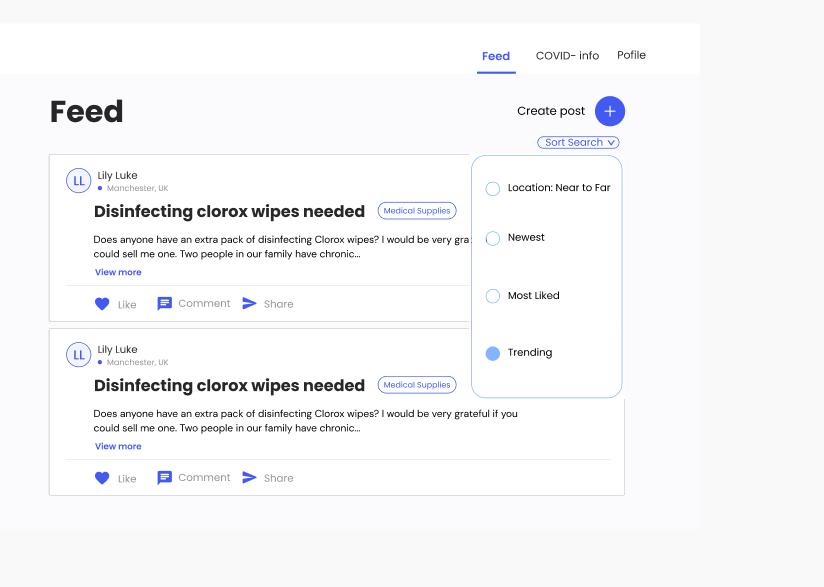This screenshot has height=587, width=824.
Task: Select the Most Liked radio option
Action: pos(492,296)
